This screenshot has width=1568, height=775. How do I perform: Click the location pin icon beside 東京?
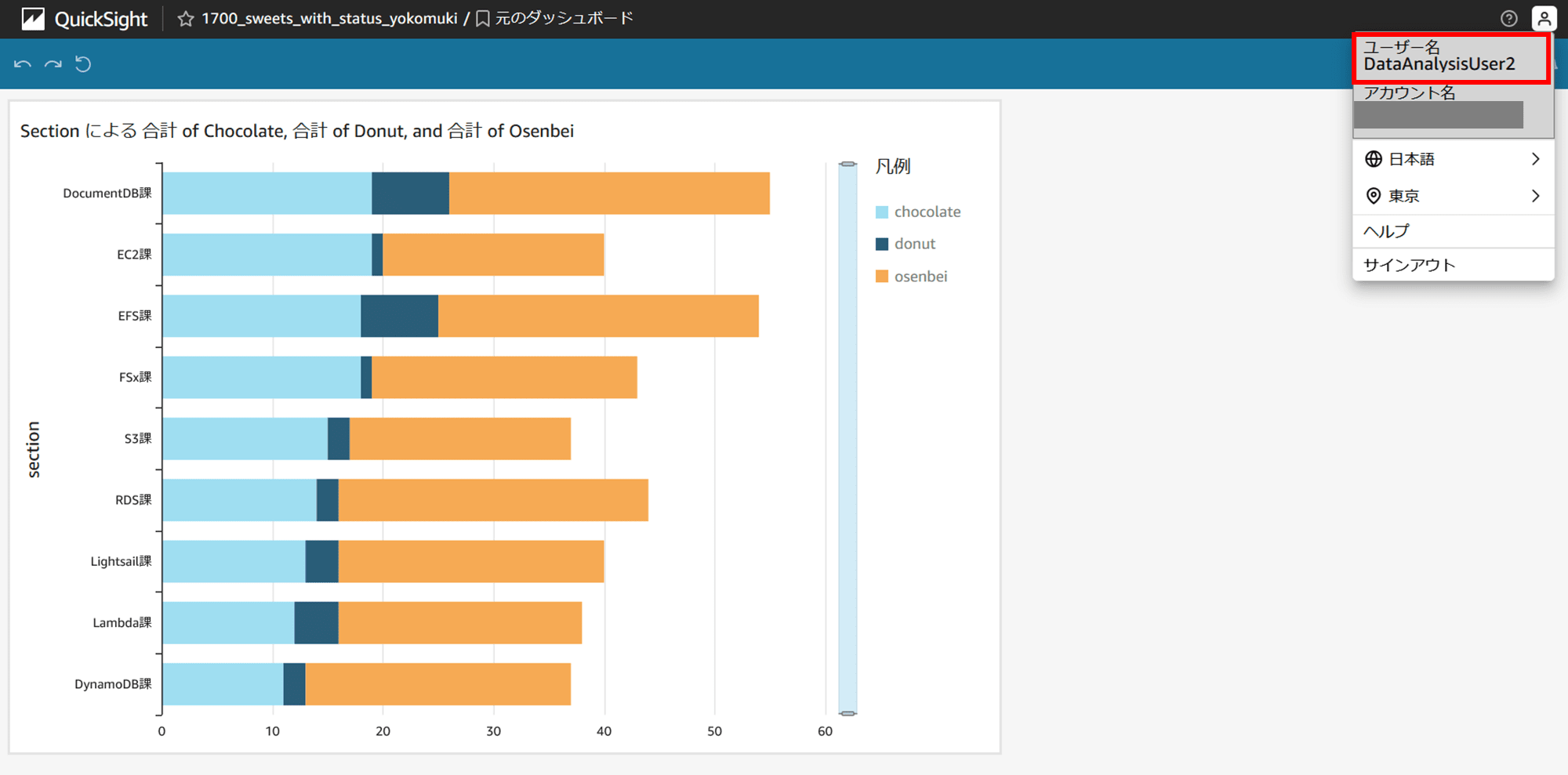pos(1374,196)
